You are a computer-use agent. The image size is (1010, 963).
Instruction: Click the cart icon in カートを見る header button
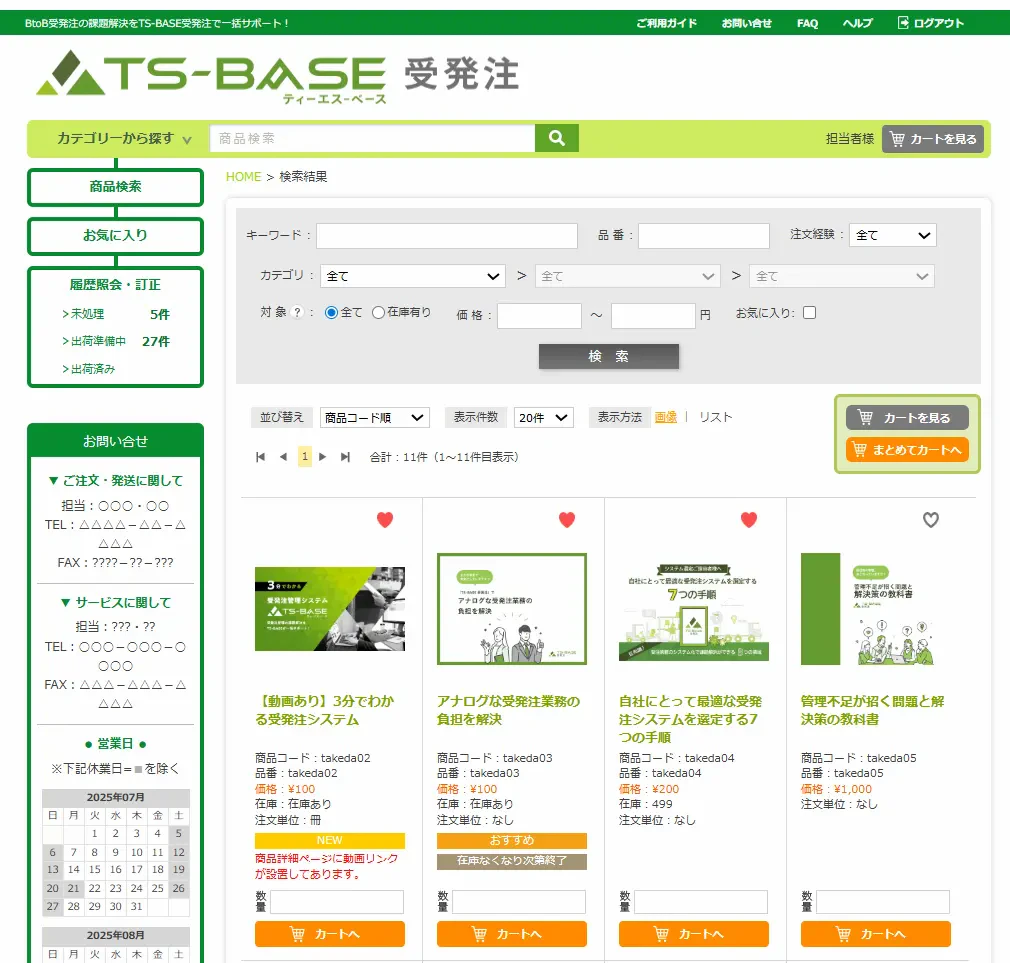pos(900,139)
